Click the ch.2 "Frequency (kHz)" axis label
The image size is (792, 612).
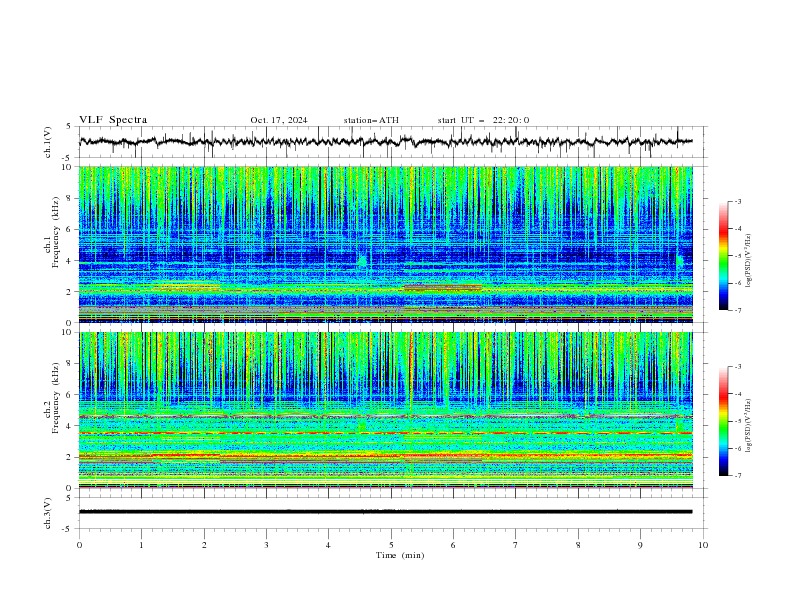(56, 398)
